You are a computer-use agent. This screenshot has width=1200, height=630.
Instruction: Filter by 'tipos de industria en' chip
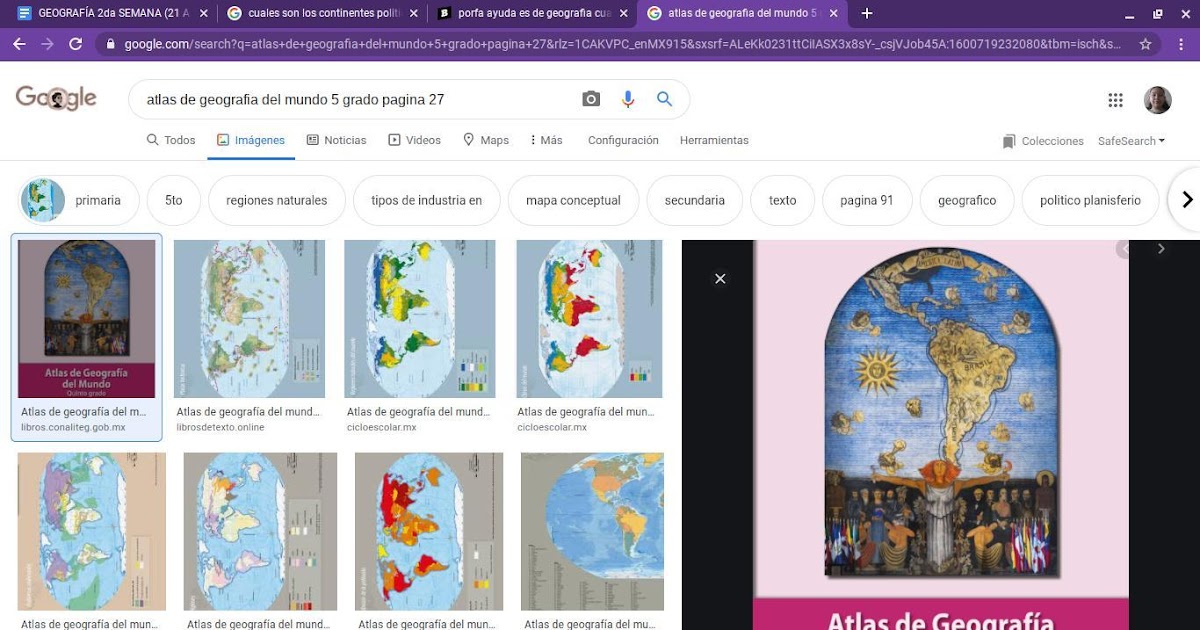(427, 200)
